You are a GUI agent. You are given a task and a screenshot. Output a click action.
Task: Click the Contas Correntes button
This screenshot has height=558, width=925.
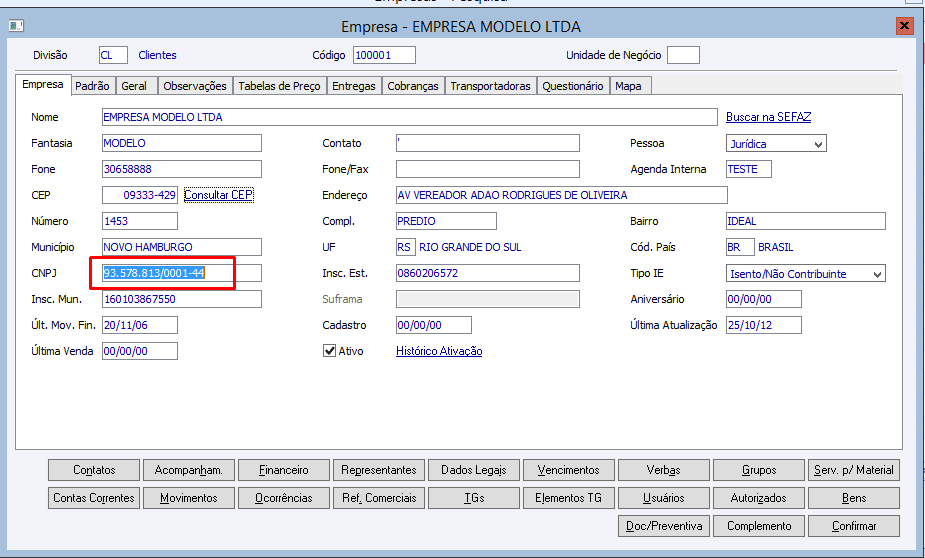point(94,498)
